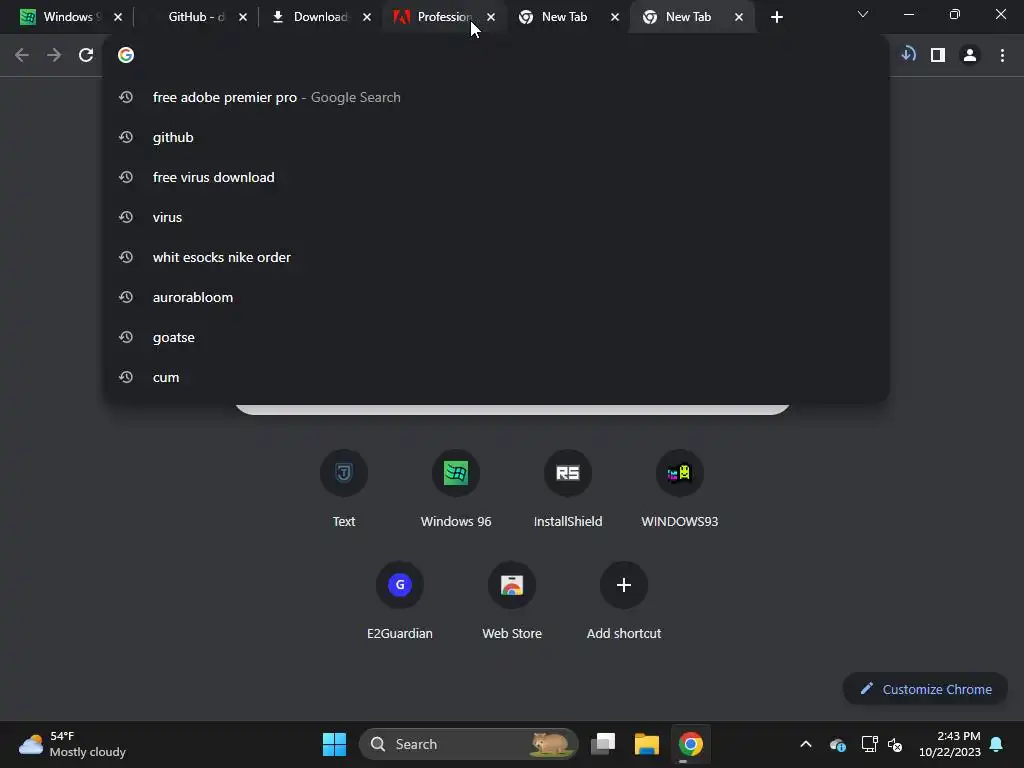Close the first New Tab
This screenshot has height=768, width=1024.
[615, 18]
